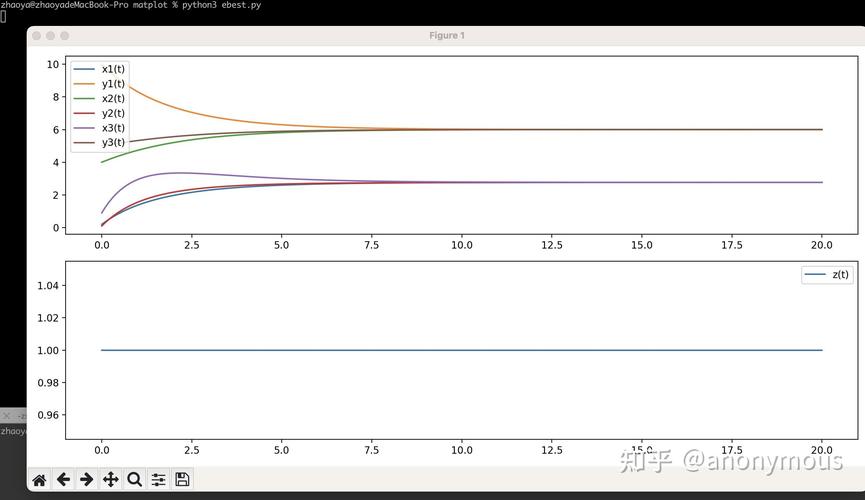Viewport: 865px width, 500px height.
Task: Close the Figure 1 window
Action: click(37, 36)
